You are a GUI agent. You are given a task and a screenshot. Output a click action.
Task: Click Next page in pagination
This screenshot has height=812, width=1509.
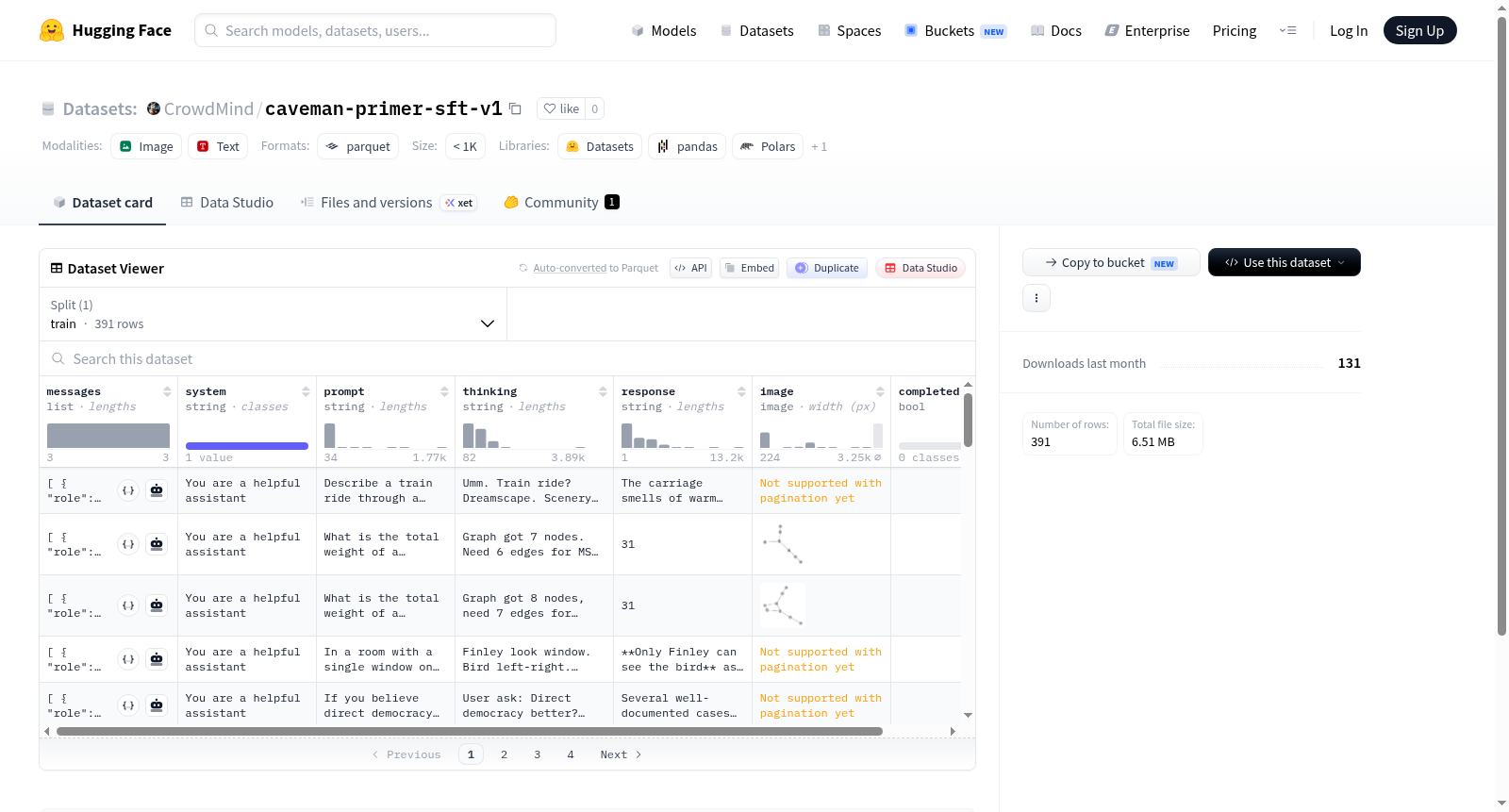point(621,754)
